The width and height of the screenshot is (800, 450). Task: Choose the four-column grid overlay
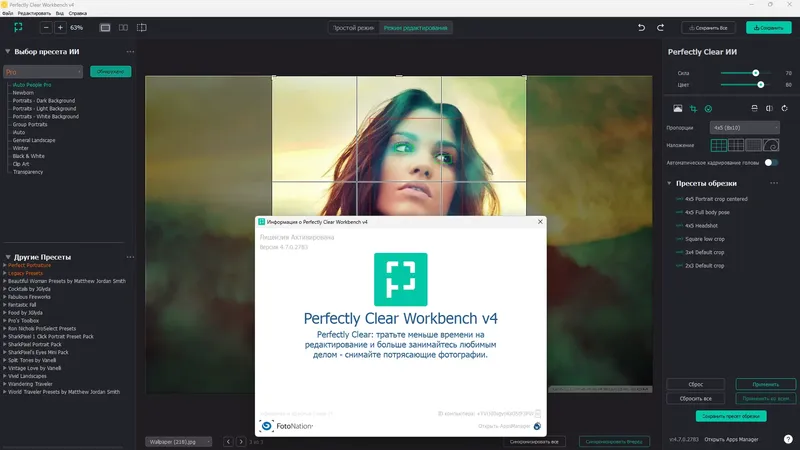736,145
